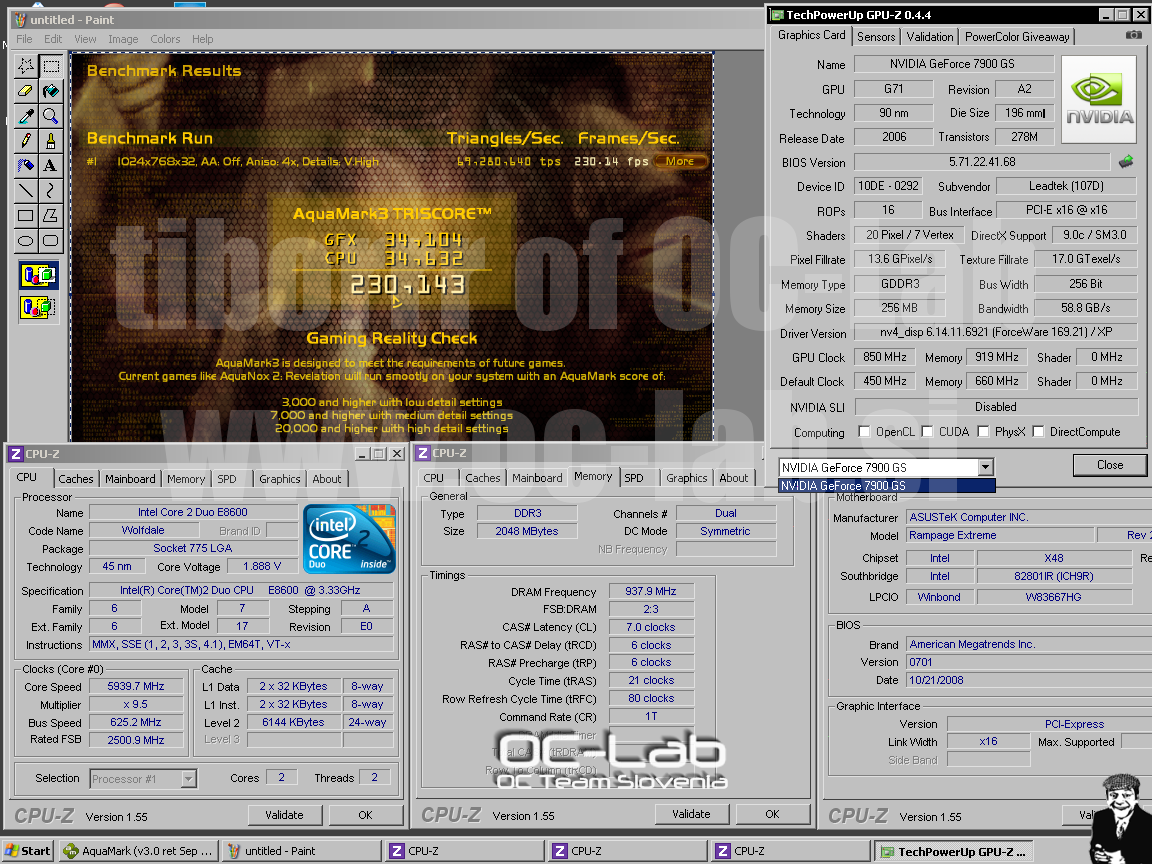Image resolution: width=1152 pixels, height=864 pixels.
Task: Select the Pick Color eyedropper tool
Action: 26,116
